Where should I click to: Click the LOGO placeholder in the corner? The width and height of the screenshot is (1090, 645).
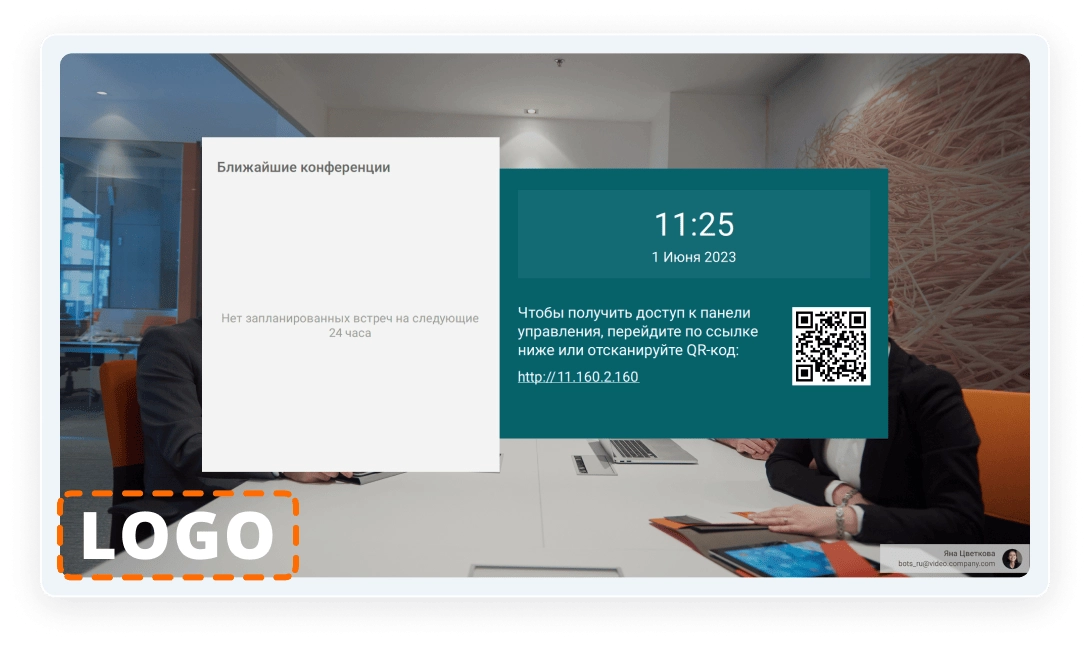(x=178, y=536)
